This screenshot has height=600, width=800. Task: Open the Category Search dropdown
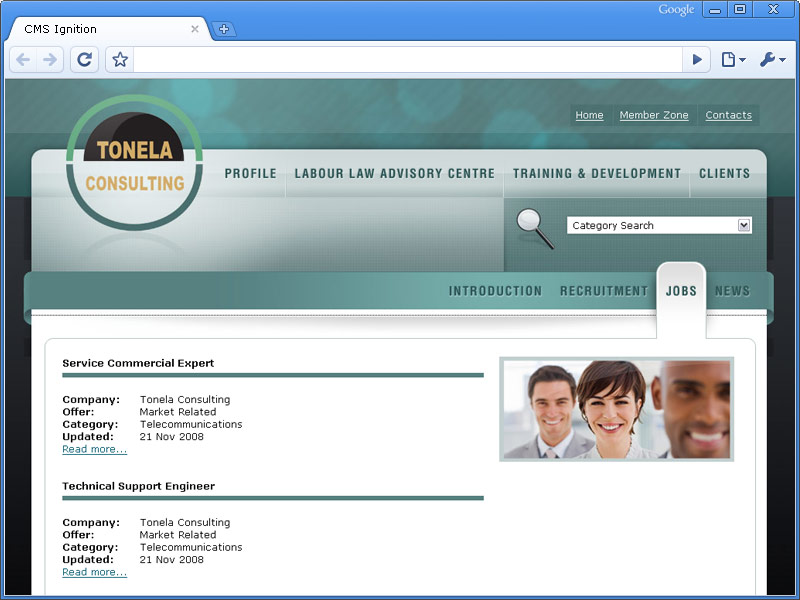pos(744,225)
